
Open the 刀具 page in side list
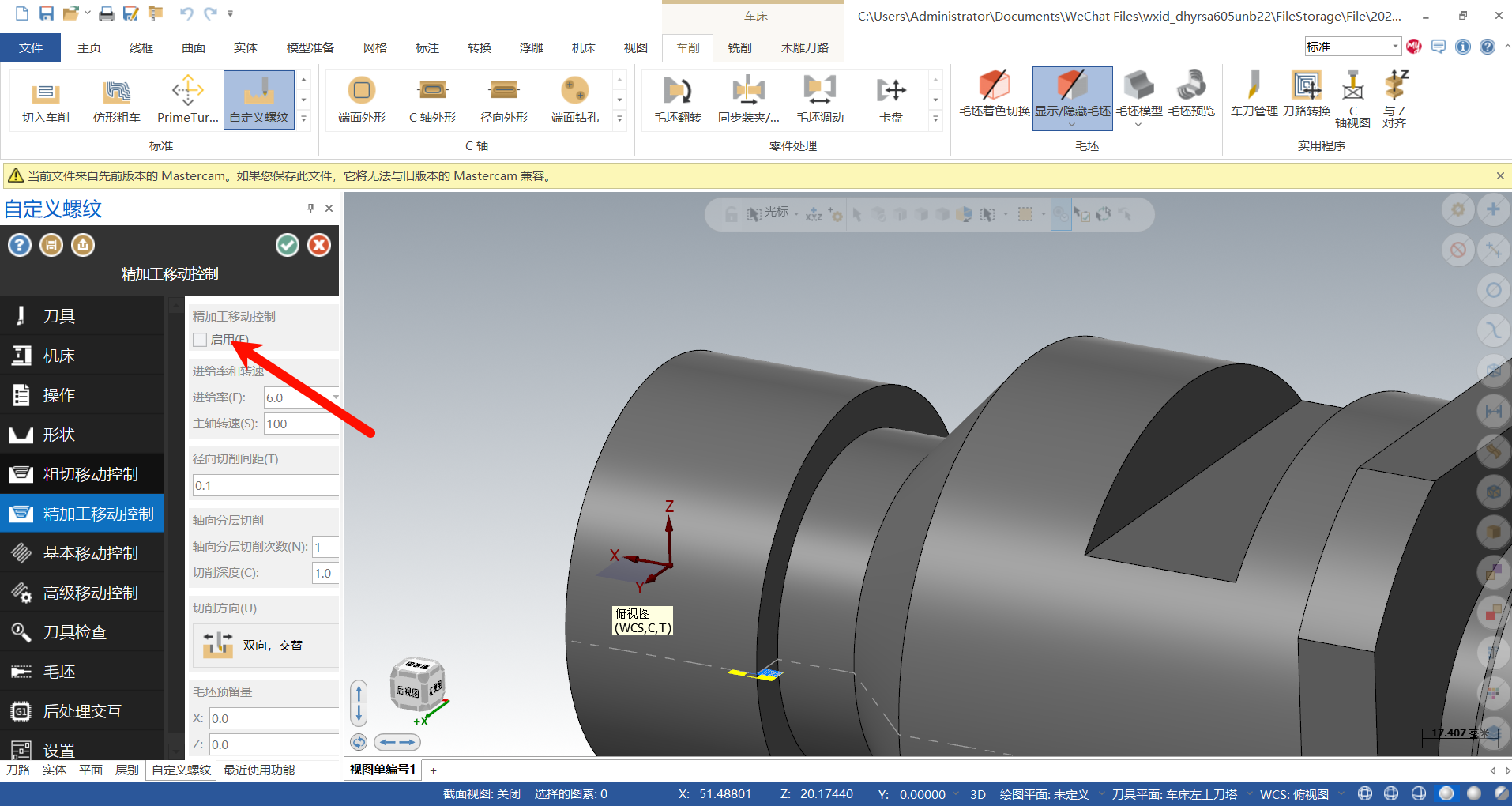pyautogui.click(x=82, y=316)
